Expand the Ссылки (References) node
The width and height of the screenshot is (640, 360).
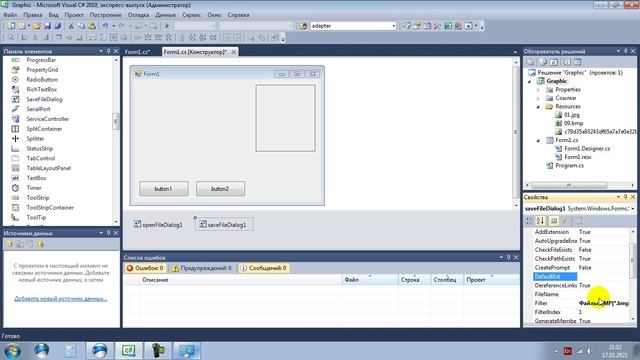click(538, 98)
